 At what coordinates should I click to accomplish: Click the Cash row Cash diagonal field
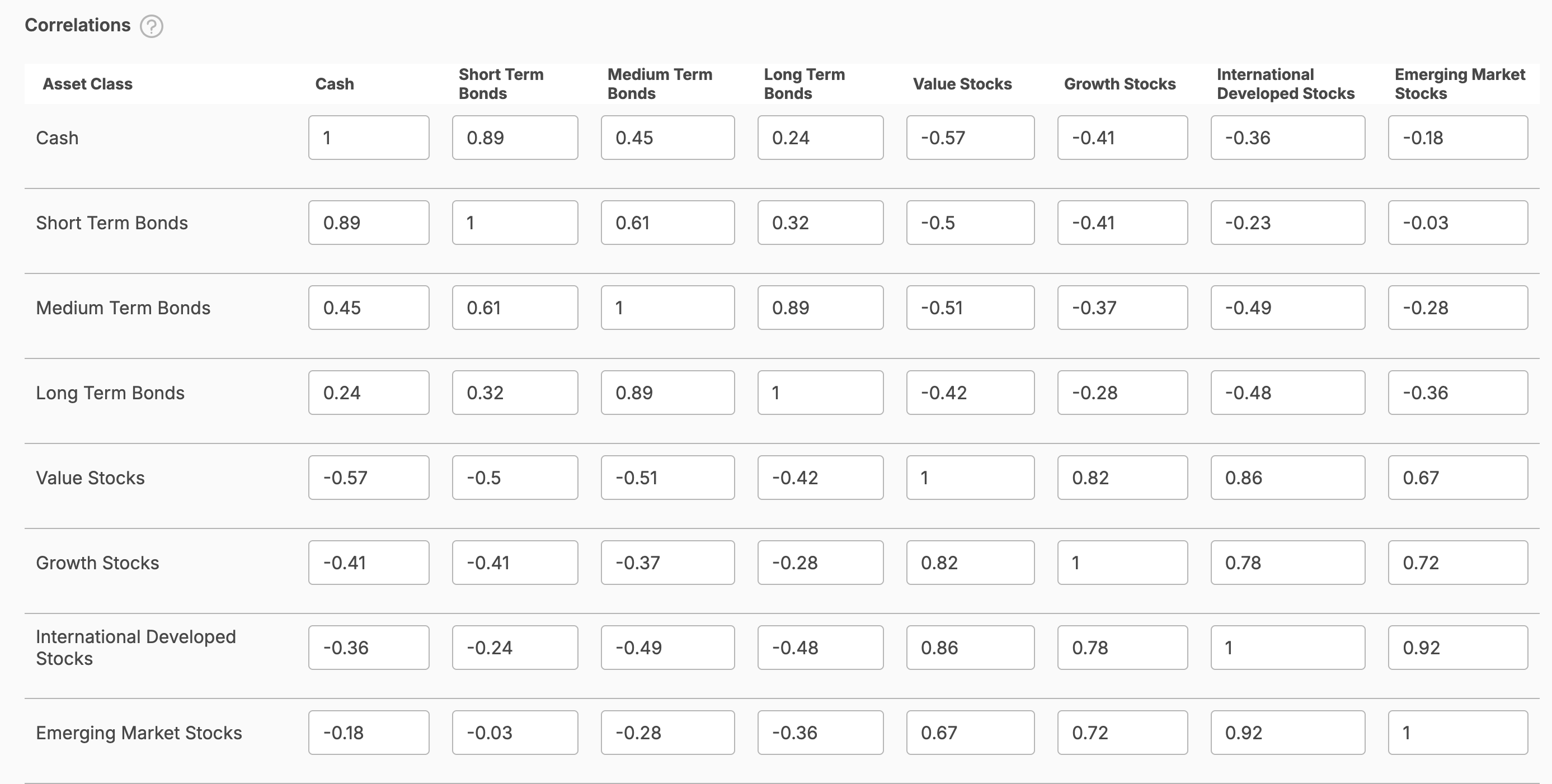pyautogui.click(x=369, y=138)
